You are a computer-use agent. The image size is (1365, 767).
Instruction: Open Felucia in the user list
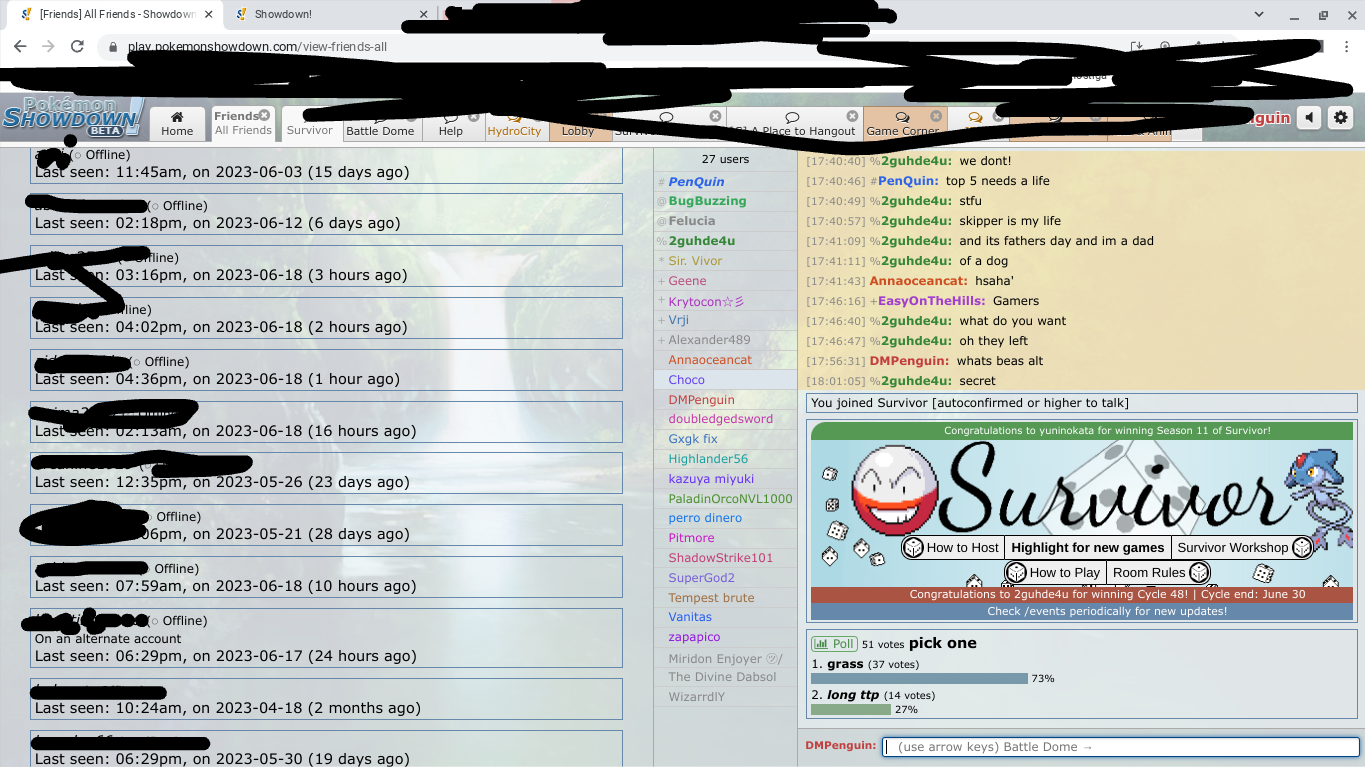tap(692, 221)
